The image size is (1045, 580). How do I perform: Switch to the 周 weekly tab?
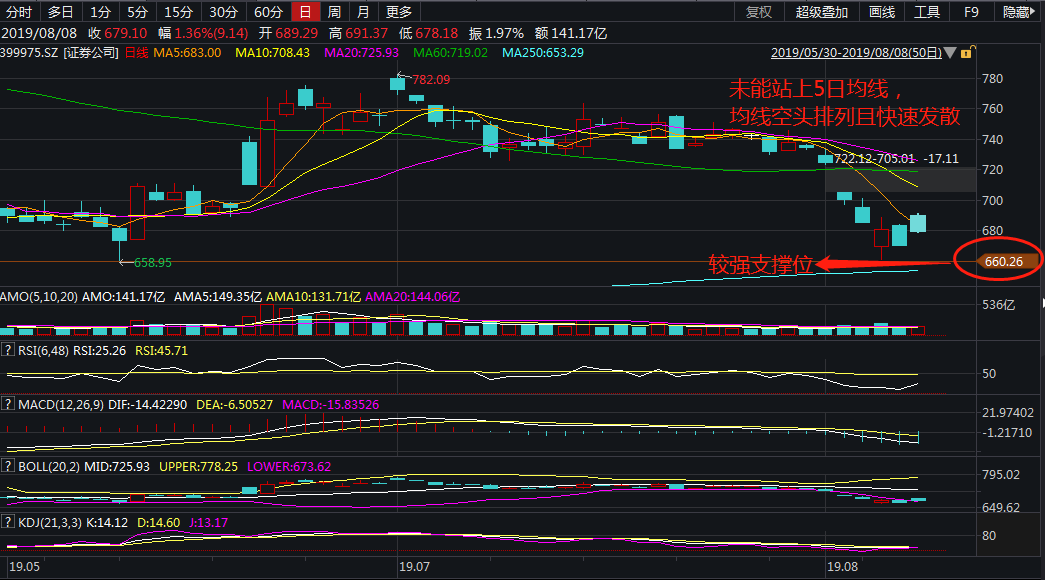click(334, 12)
